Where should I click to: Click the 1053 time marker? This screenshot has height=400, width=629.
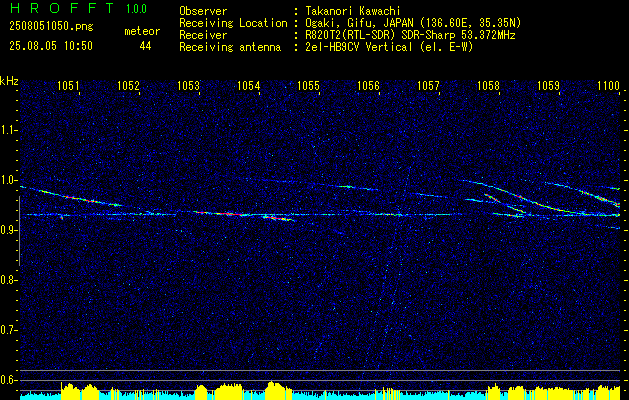[188, 85]
